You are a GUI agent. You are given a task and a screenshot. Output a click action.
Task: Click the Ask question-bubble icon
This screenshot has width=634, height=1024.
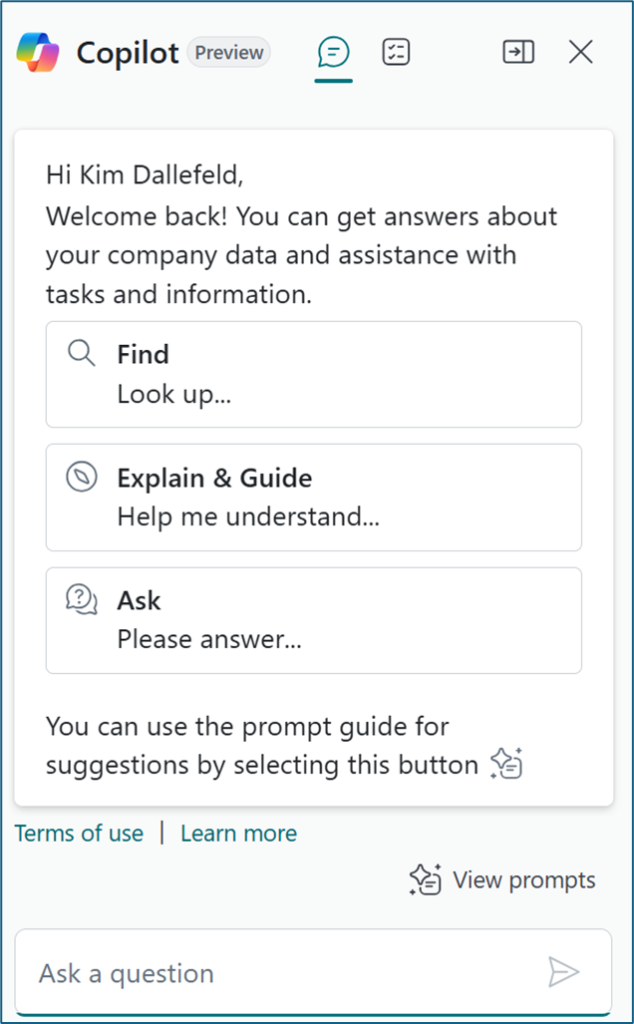[81, 600]
